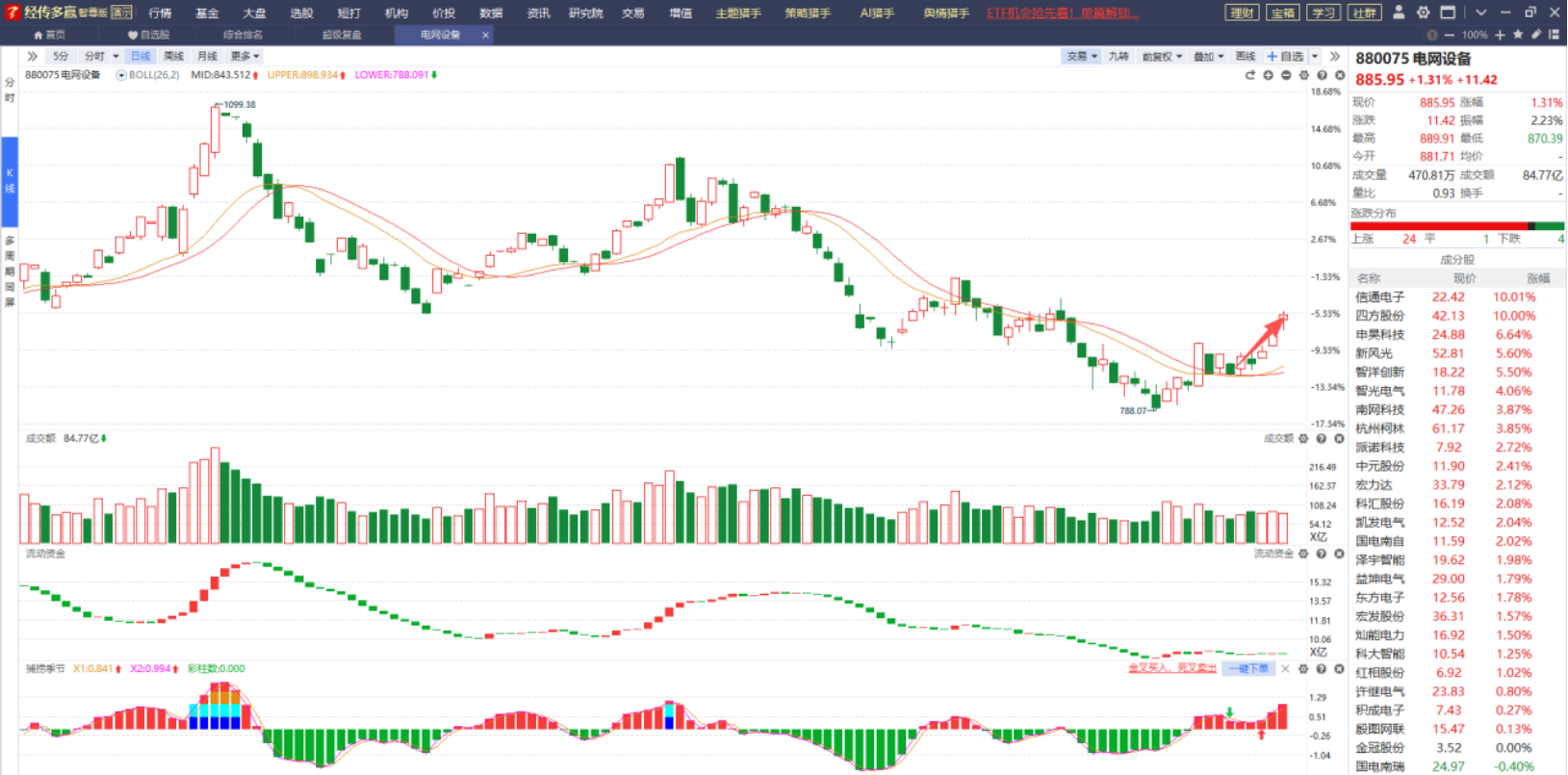The height and width of the screenshot is (775, 1568).
Task: Open the red ETF机会 promotional link
Action: click(x=1064, y=13)
